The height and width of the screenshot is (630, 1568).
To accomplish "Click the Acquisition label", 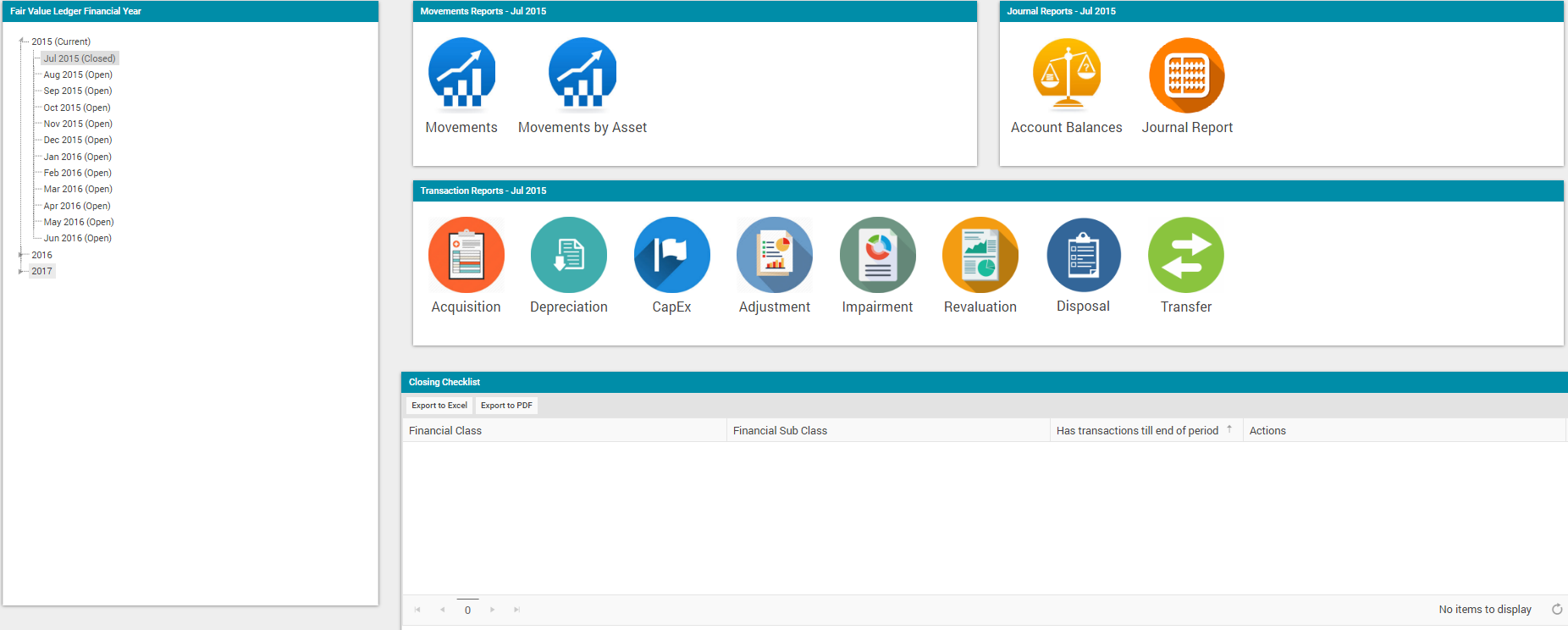I will tap(467, 307).
